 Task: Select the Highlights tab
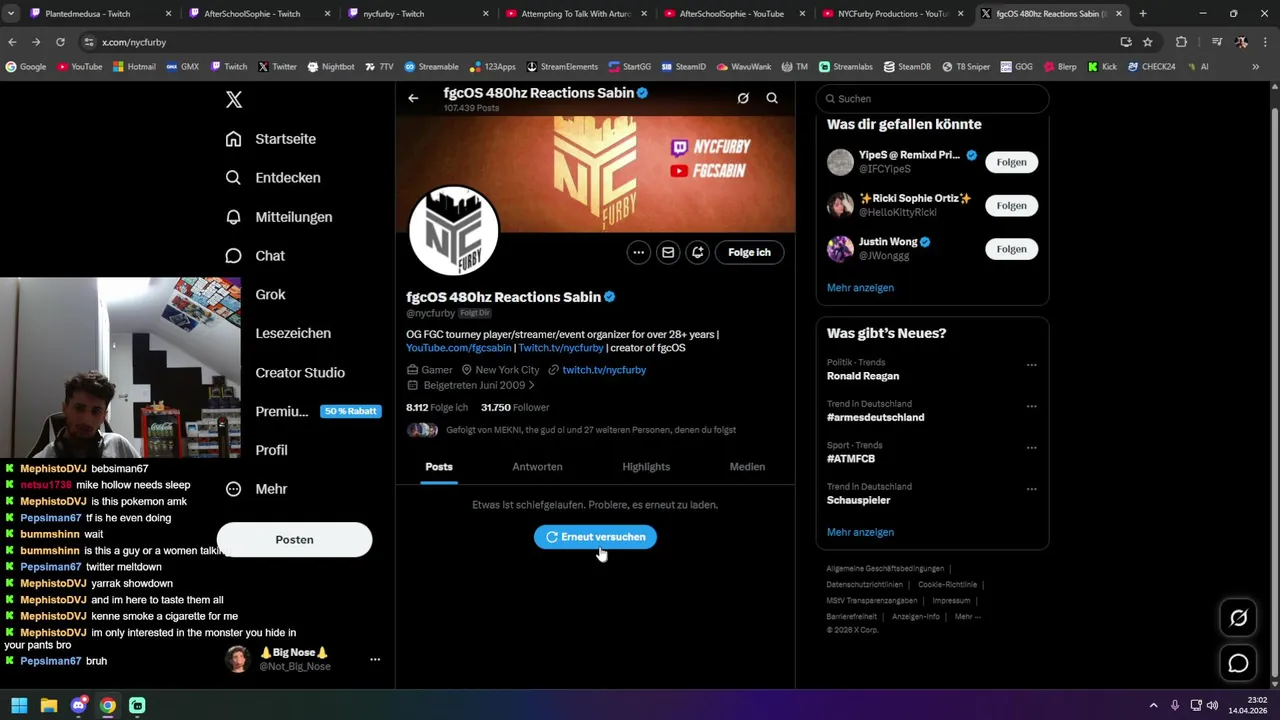pos(646,467)
